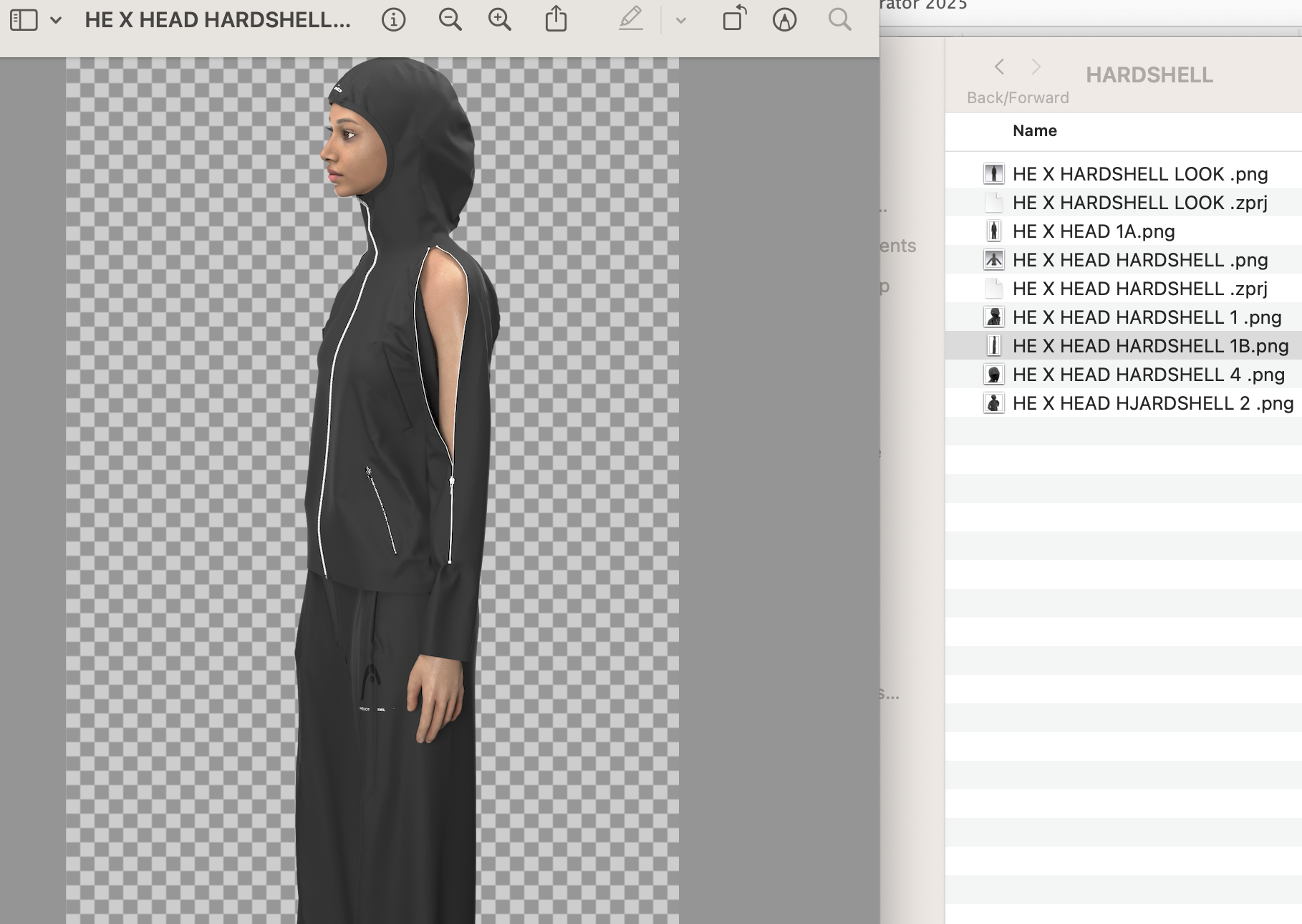Show image info inspector in Preview

coord(393,20)
